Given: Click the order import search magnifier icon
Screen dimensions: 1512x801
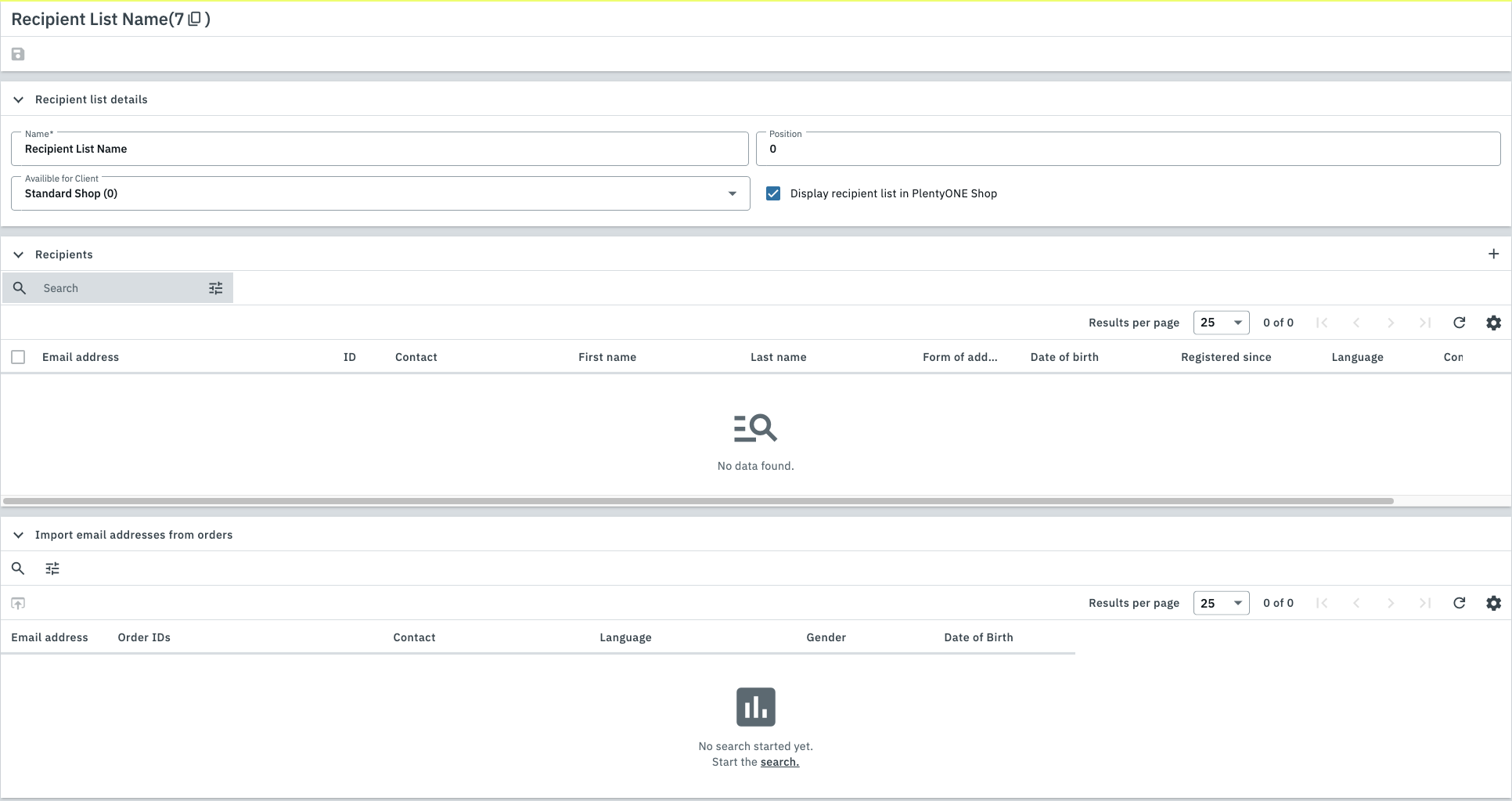Looking at the screenshot, I should (18, 568).
